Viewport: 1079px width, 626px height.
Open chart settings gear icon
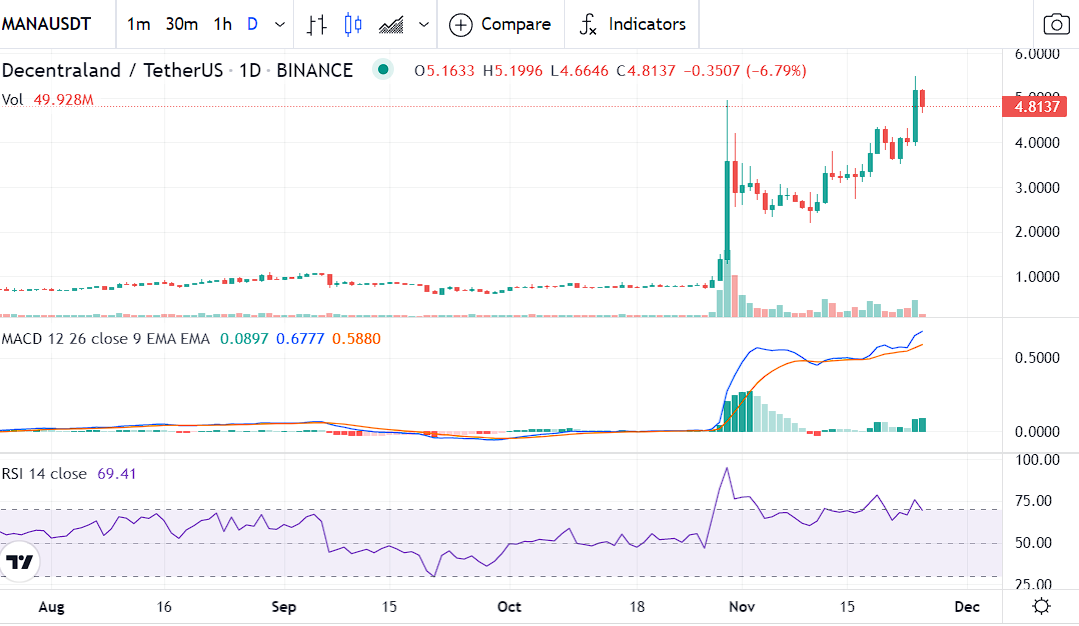1041,606
